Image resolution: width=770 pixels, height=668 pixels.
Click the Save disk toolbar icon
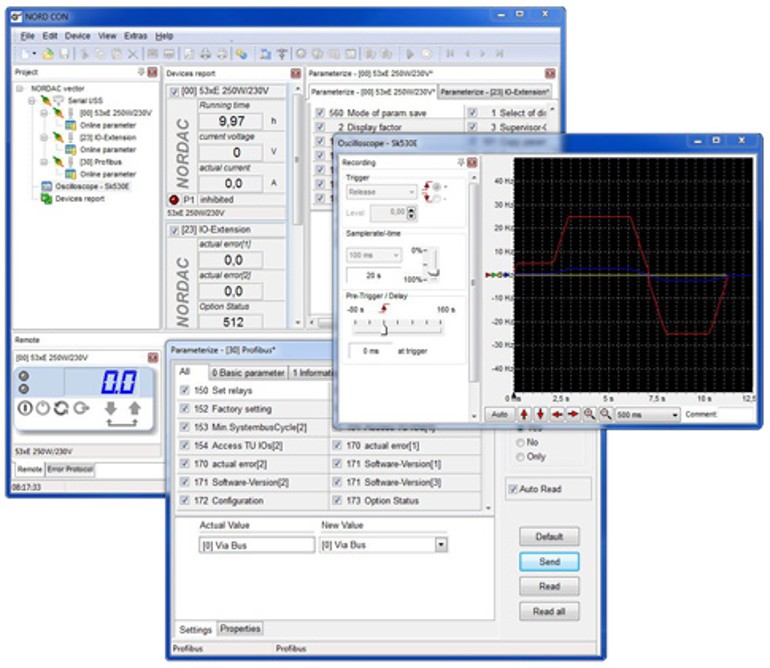click(64, 54)
